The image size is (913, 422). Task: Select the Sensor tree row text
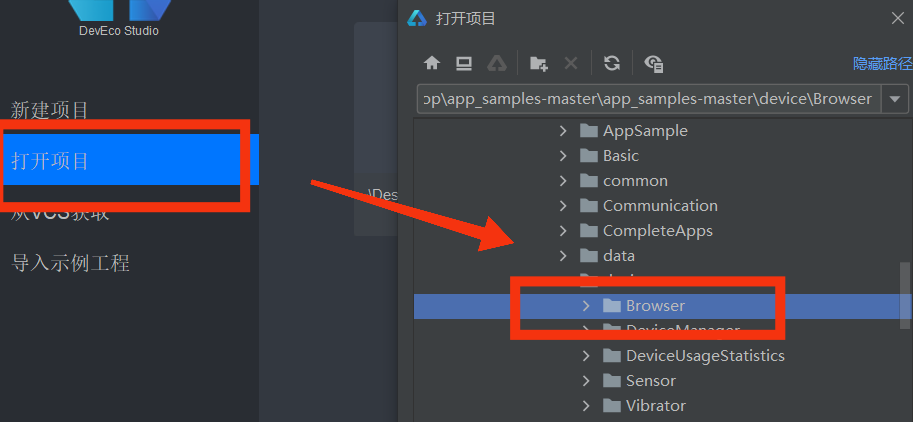tap(651, 381)
